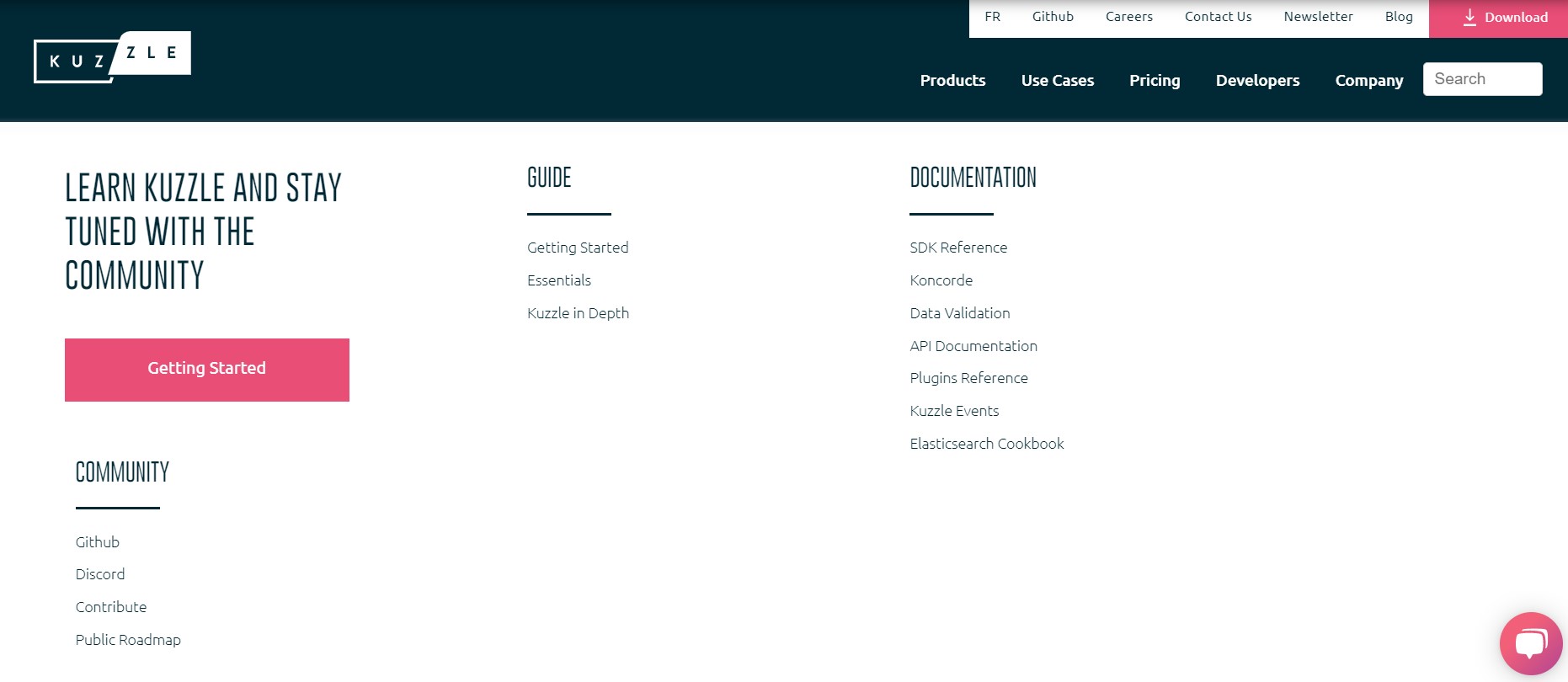Image resolution: width=1568 pixels, height=682 pixels.
Task: Open Koncorde documentation link
Action: [941, 280]
